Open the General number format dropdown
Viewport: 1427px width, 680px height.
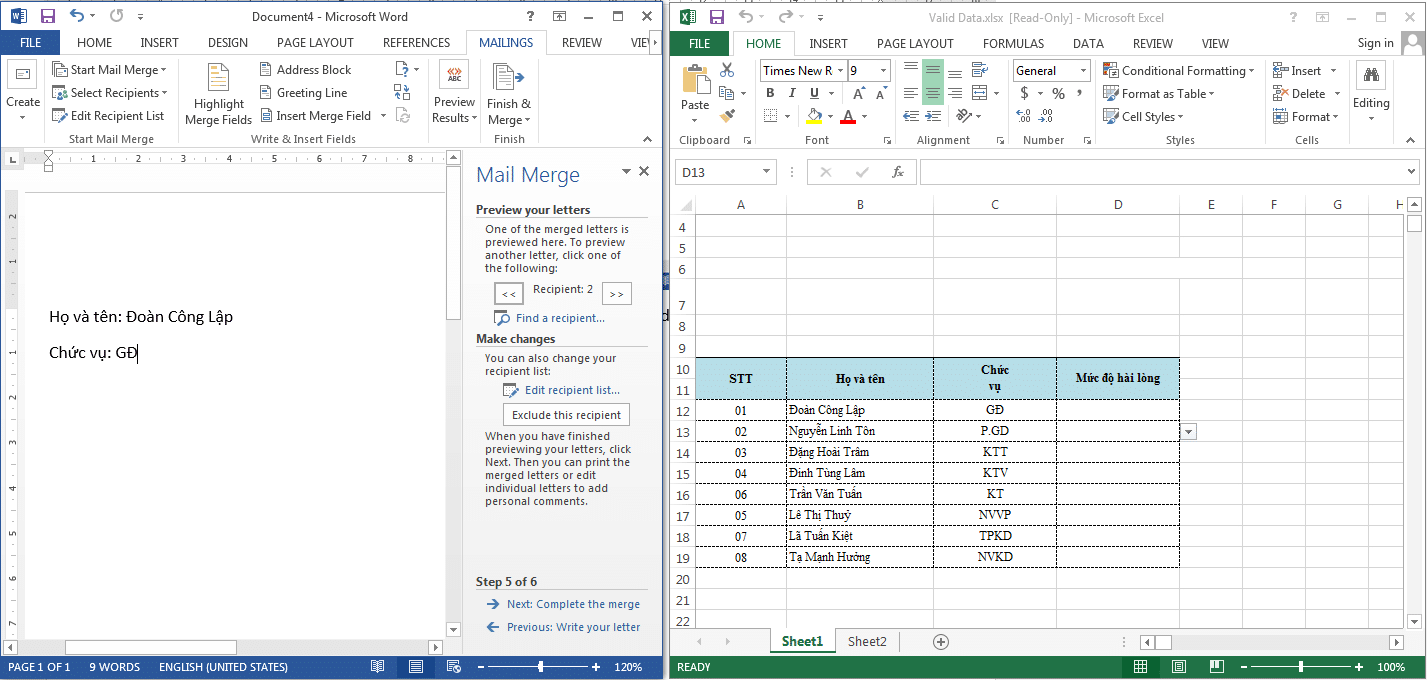(x=1083, y=70)
